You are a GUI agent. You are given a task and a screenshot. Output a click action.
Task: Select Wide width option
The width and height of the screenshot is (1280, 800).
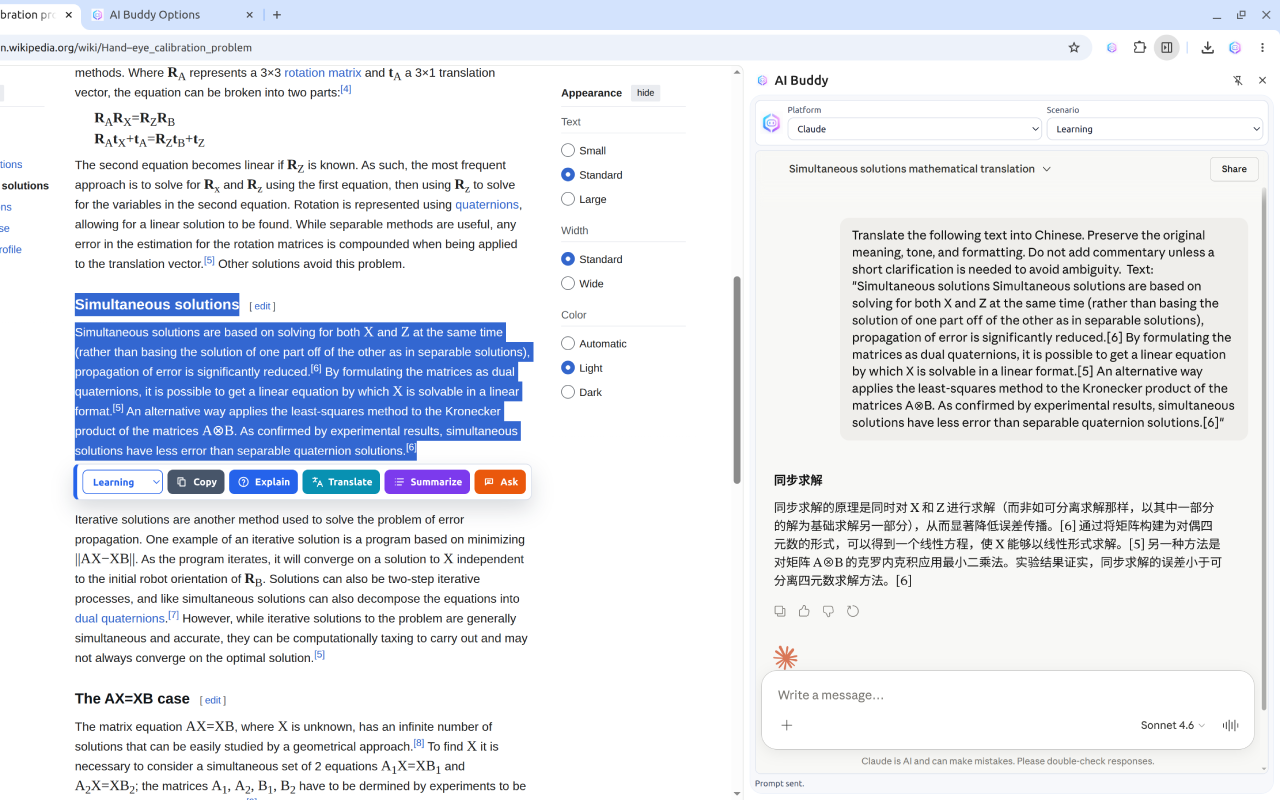[x=568, y=284]
